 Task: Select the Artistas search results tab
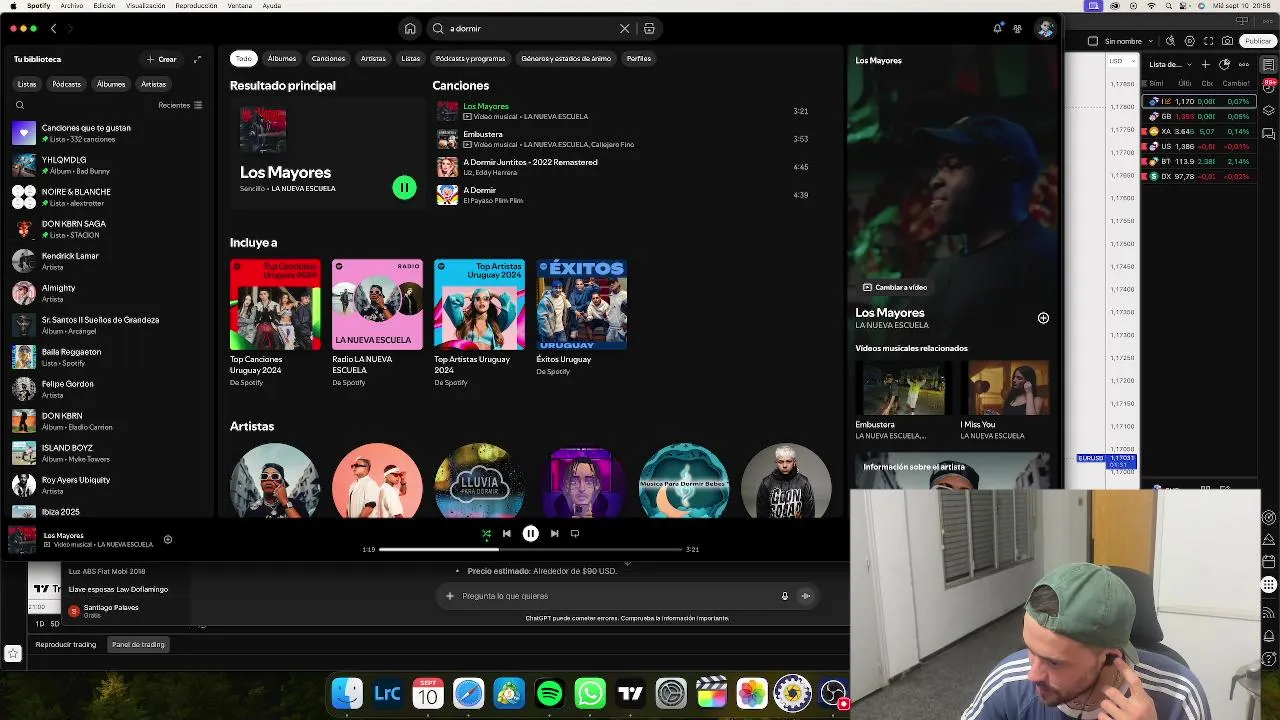coord(373,58)
